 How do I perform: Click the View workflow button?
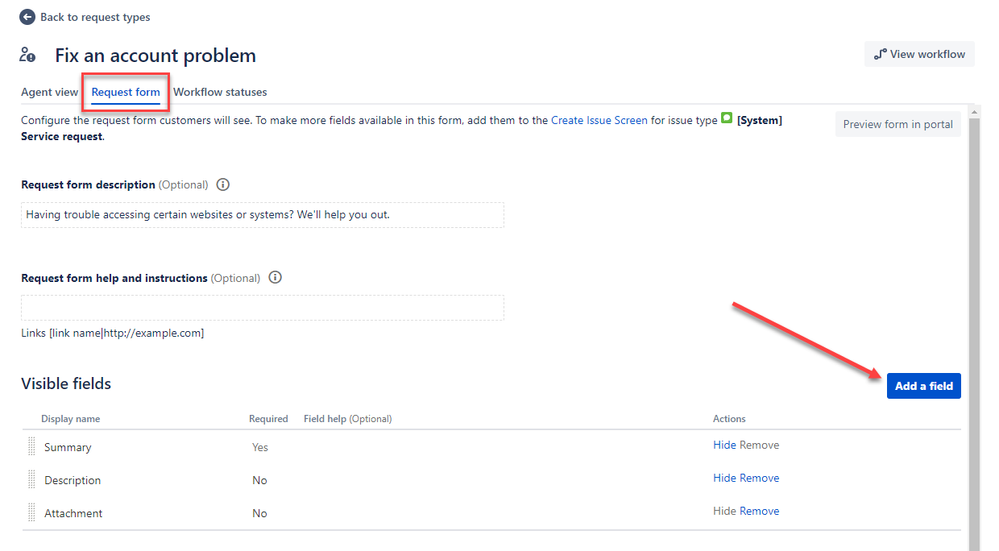919,54
